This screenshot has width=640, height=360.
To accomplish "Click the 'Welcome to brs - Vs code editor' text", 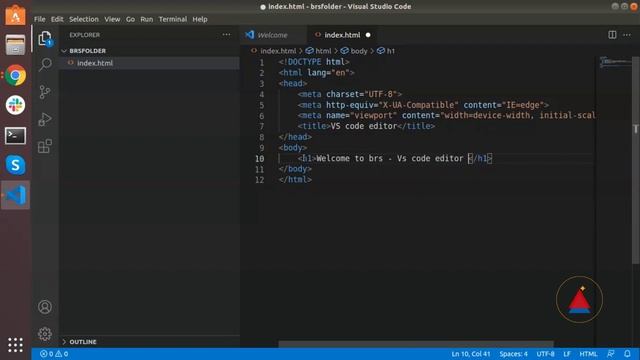I will (390, 158).
